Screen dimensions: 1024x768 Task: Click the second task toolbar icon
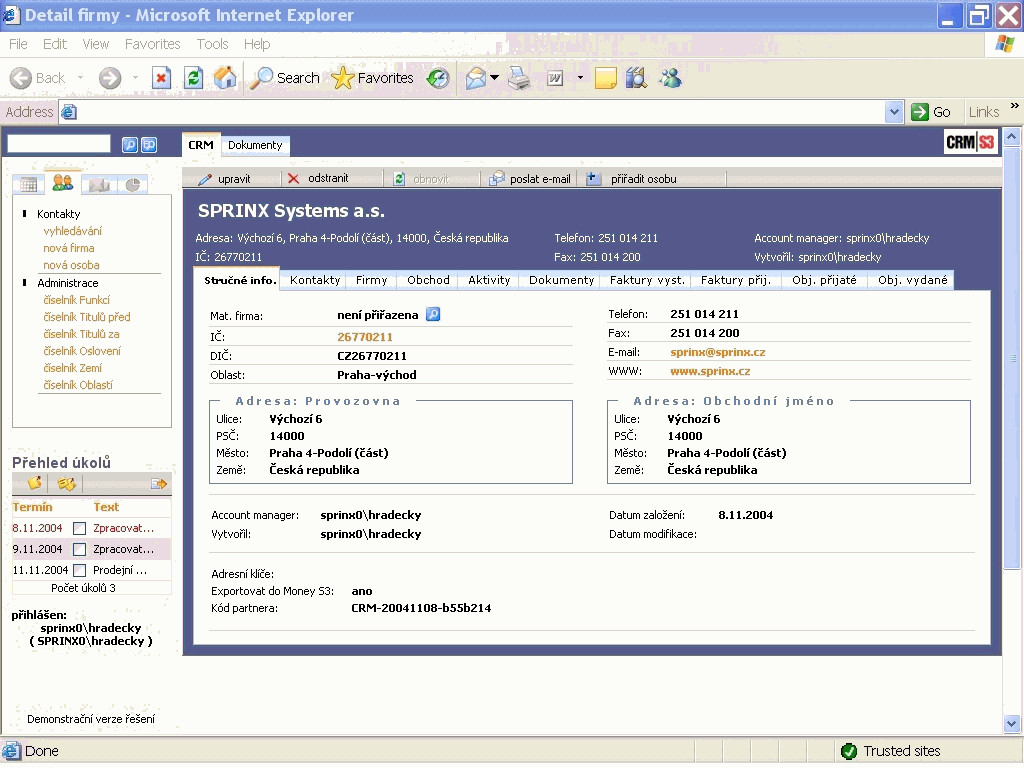pos(67,483)
